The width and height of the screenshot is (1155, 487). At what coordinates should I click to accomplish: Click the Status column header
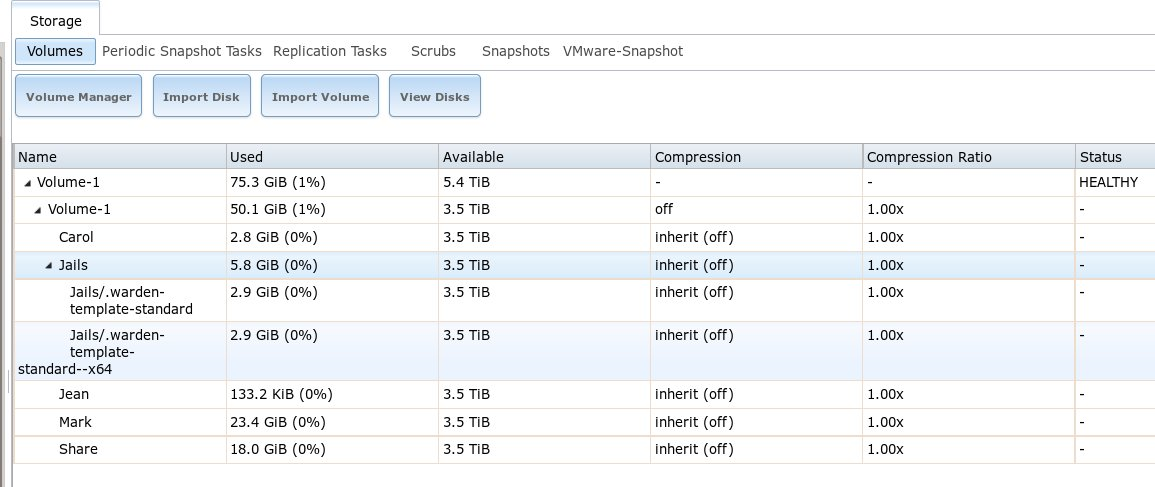click(x=1115, y=157)
